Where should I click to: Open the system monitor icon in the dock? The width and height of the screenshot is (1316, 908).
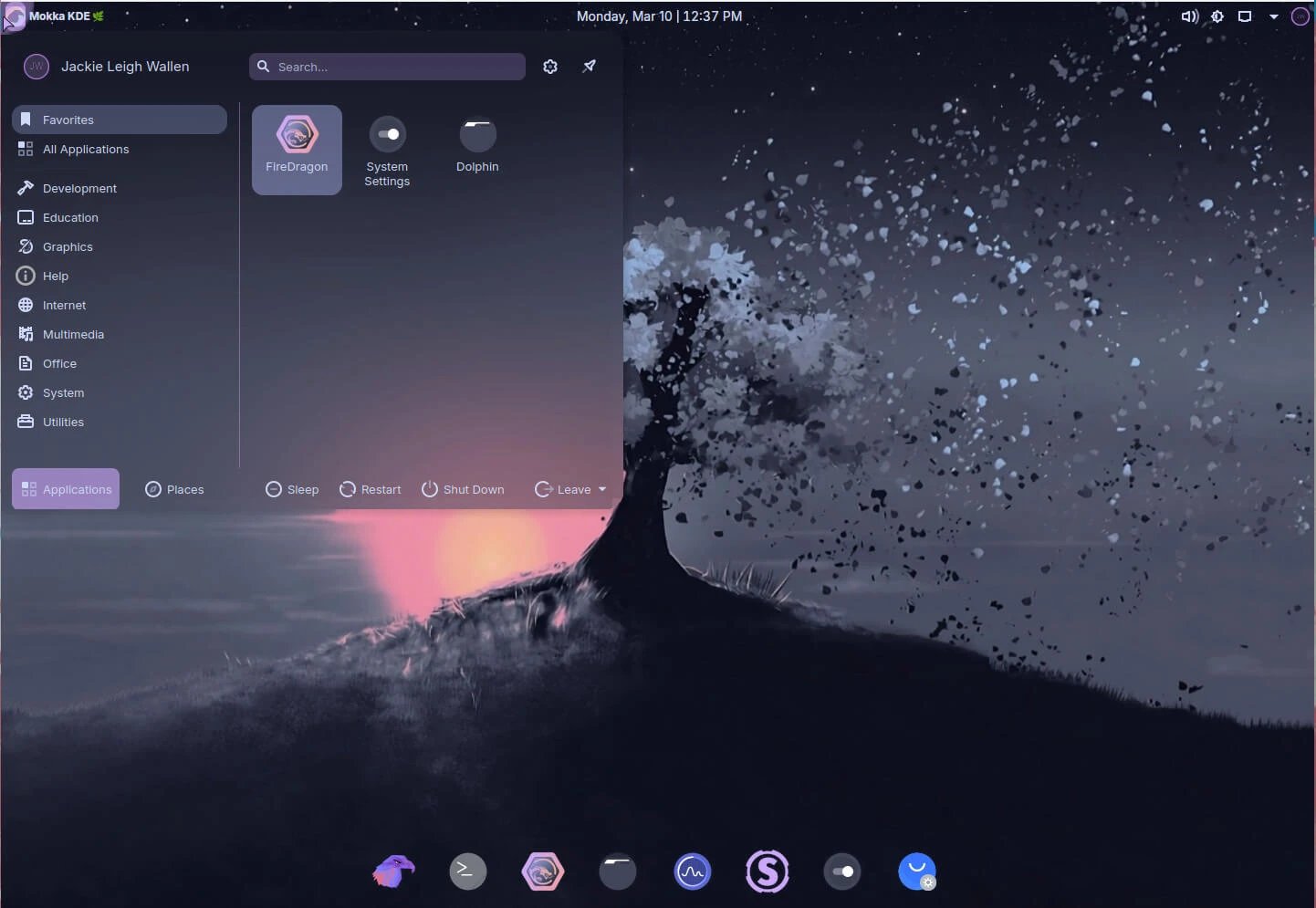[693, 871]
